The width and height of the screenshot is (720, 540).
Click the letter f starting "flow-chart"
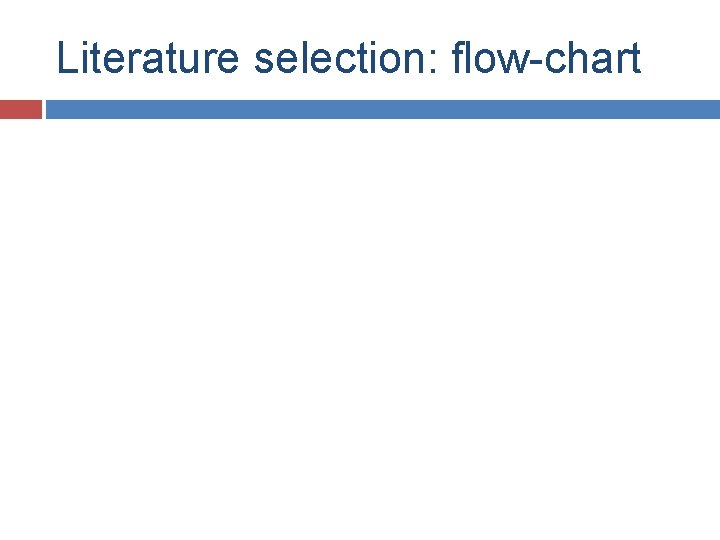[459, 57]
